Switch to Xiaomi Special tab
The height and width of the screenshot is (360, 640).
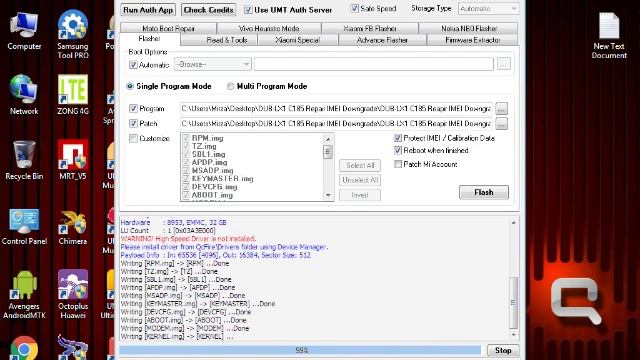pos(298,40)
